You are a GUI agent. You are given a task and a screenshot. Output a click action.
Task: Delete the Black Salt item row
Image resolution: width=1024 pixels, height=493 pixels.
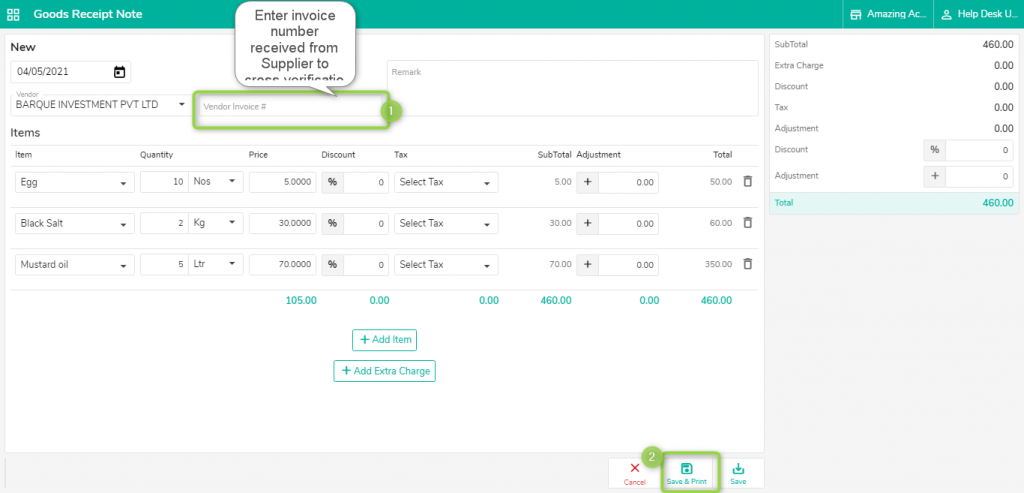pyautogui.click(x=748, y=223)
